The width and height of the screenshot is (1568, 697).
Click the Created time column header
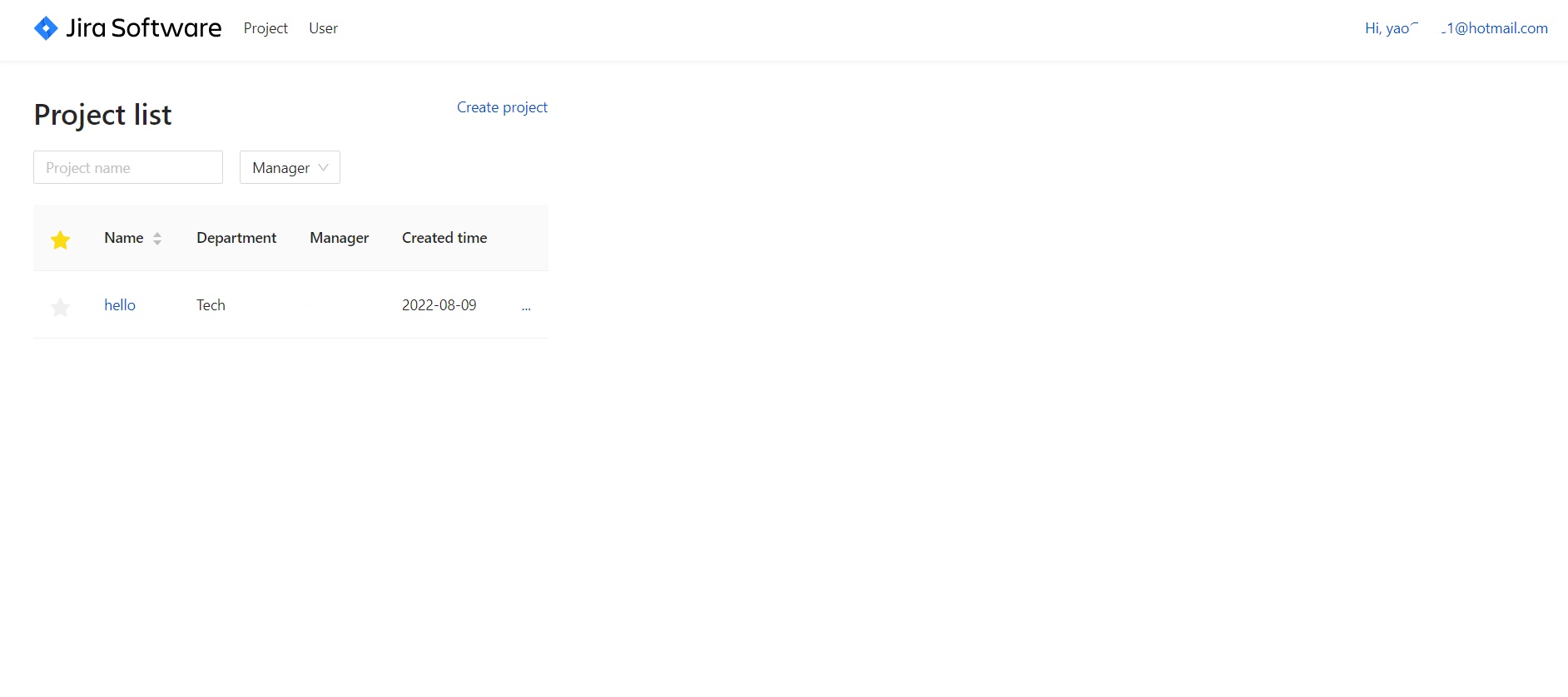click(x=444, y=238)
